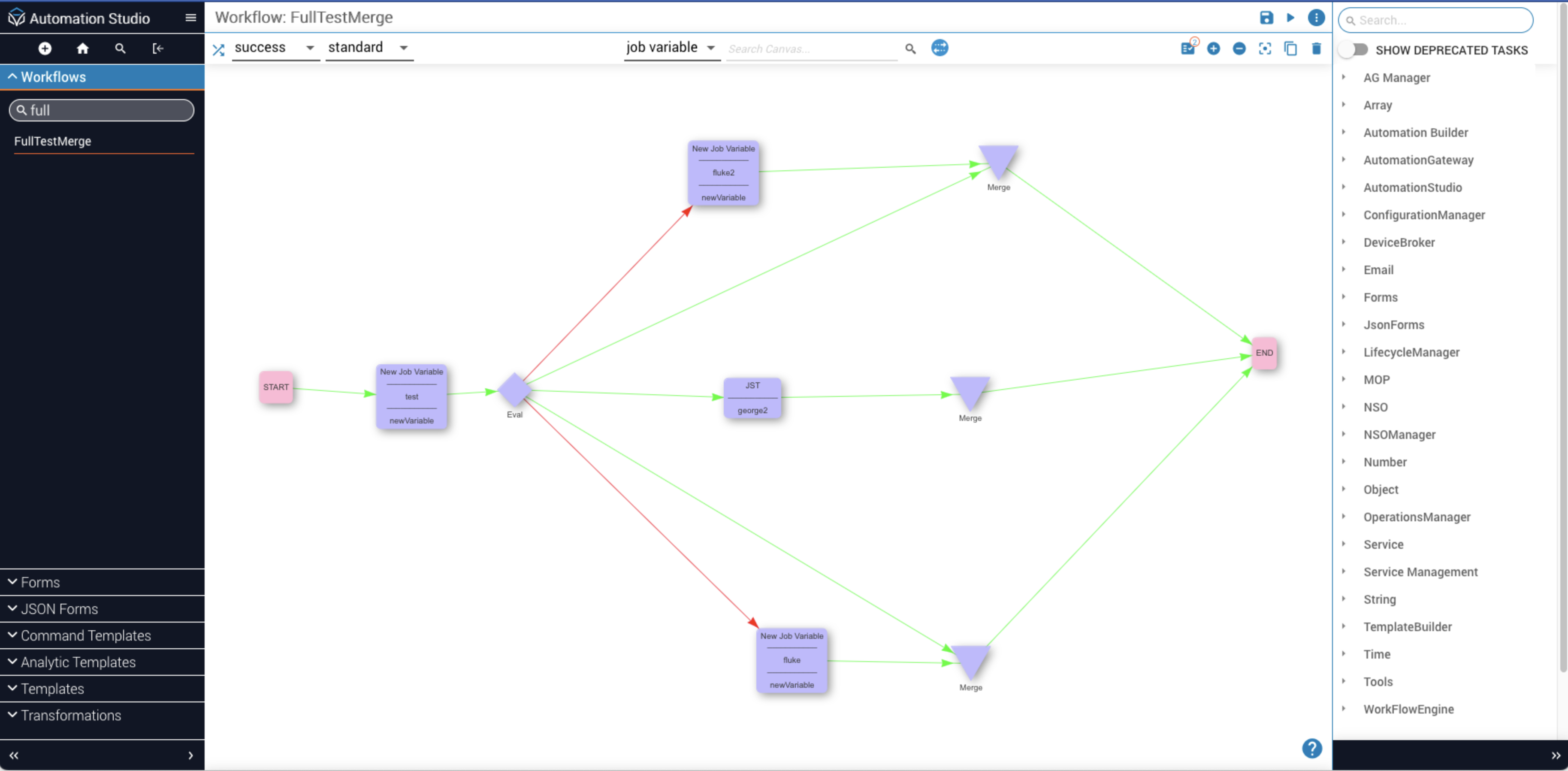Collapse the Workflows sidebar section
This screenshot has width=1568, height=771.
(53, 77)
